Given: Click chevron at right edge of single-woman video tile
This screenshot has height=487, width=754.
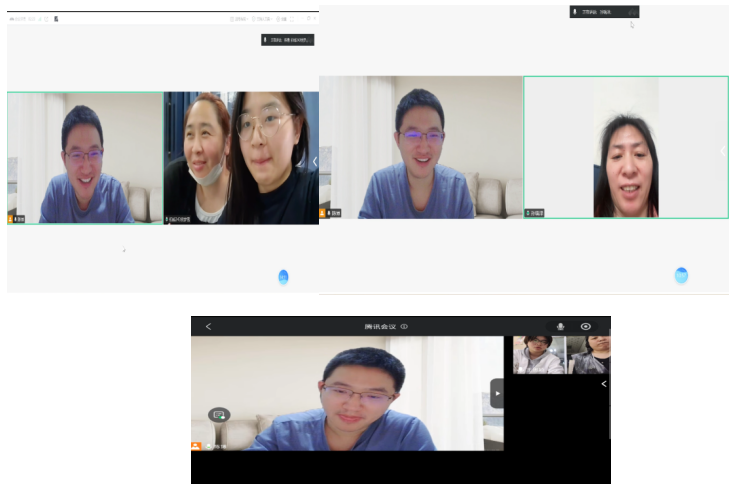Looking at the screenshot, I should [x=723, y=151].
